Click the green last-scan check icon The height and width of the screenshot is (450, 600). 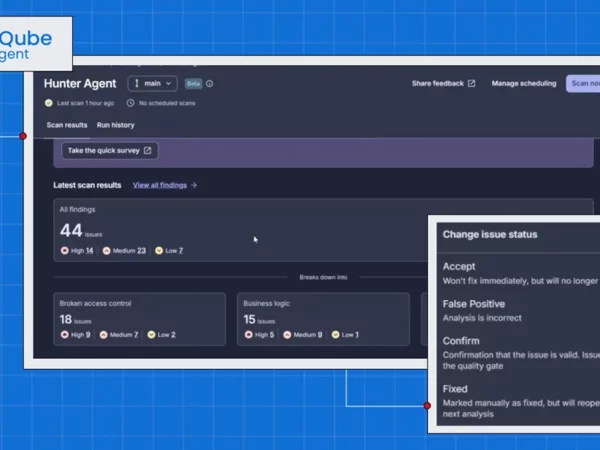click(49, 103)
